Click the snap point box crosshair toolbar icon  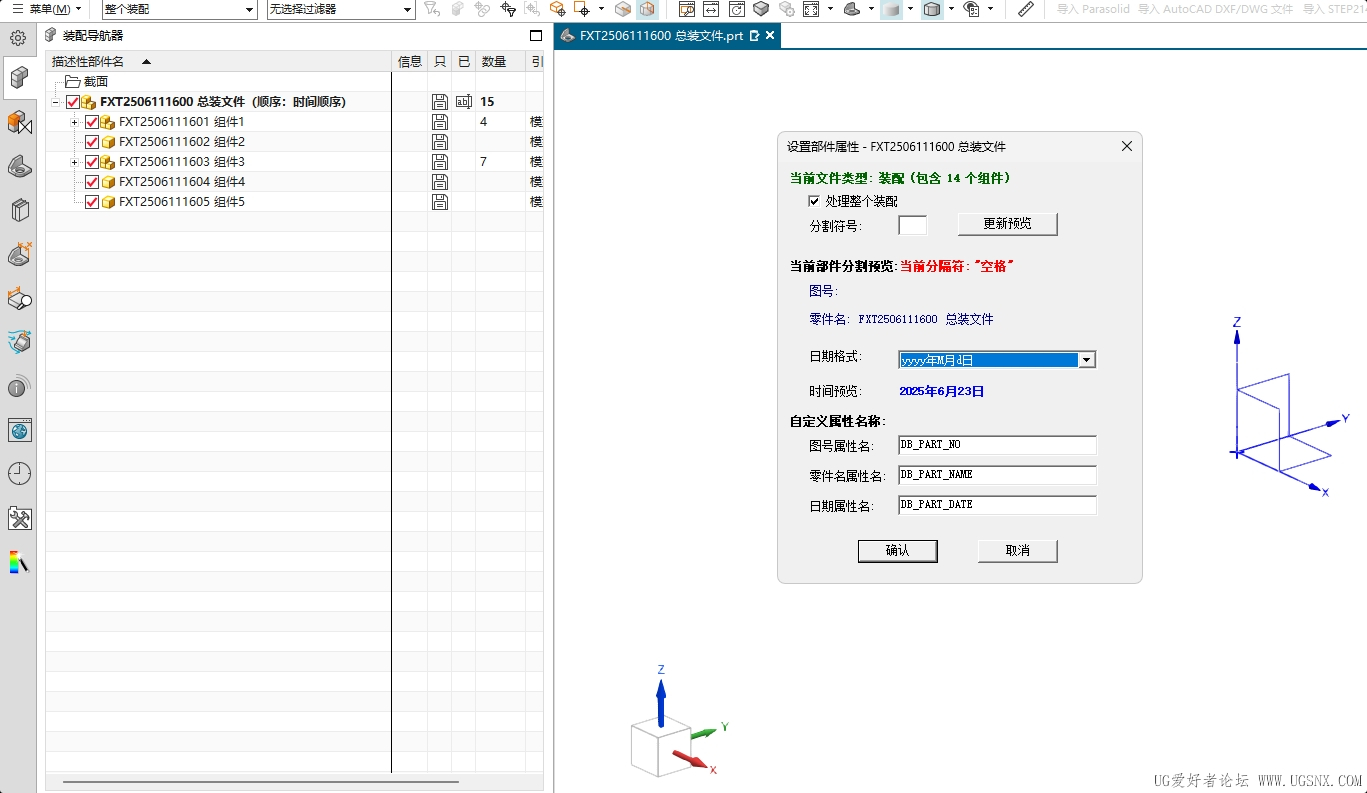coord(582,9)
